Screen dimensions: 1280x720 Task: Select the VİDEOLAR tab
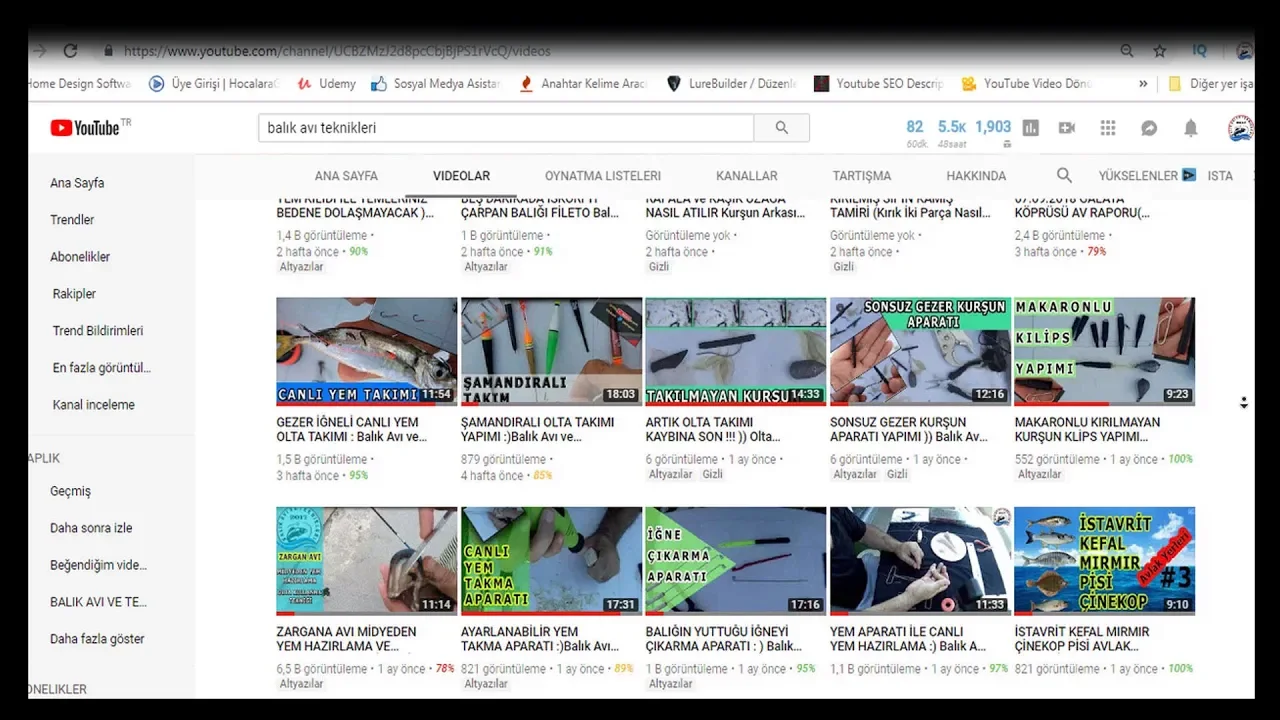tap(461, 175)
